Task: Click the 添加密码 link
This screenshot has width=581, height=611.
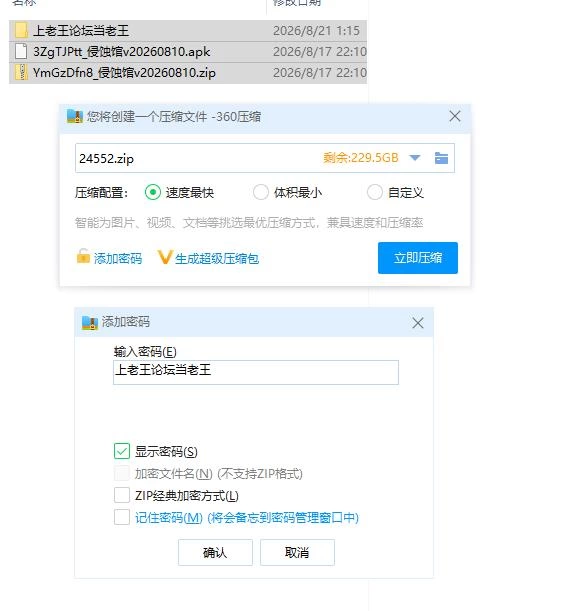Action: (x=118, y=258)
